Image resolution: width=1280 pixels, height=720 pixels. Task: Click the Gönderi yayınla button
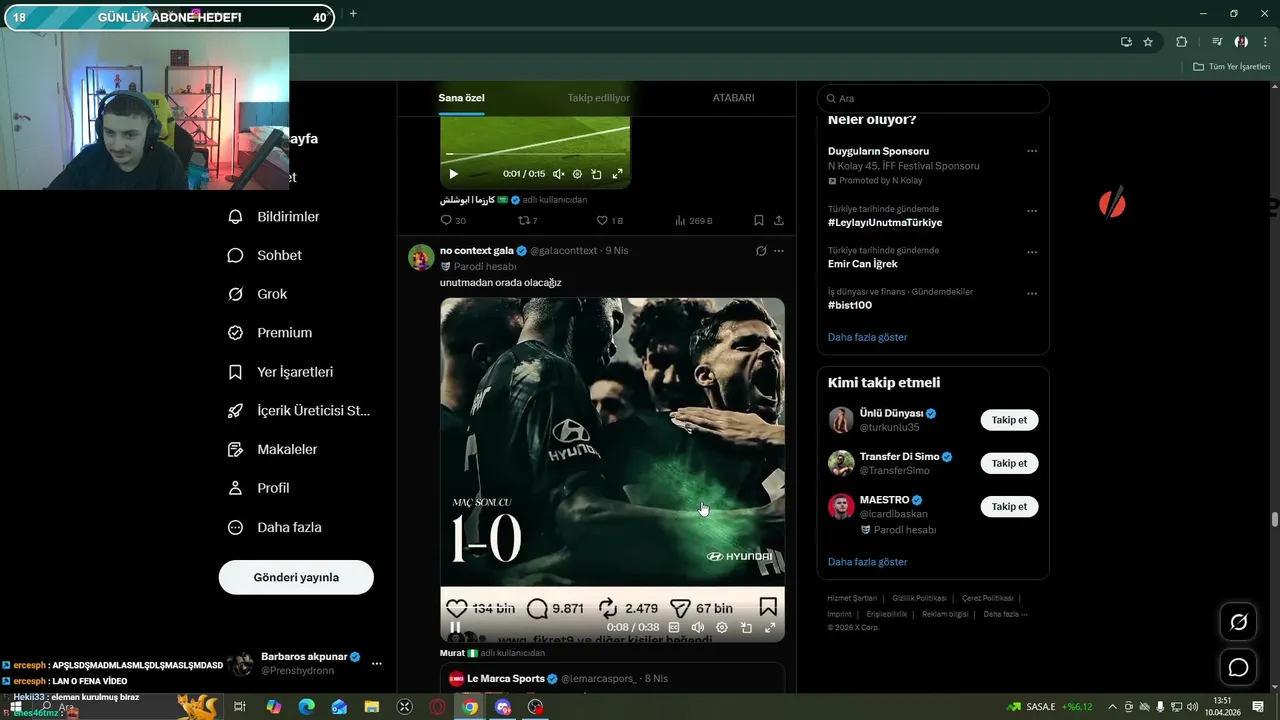(x=296, y=577)
